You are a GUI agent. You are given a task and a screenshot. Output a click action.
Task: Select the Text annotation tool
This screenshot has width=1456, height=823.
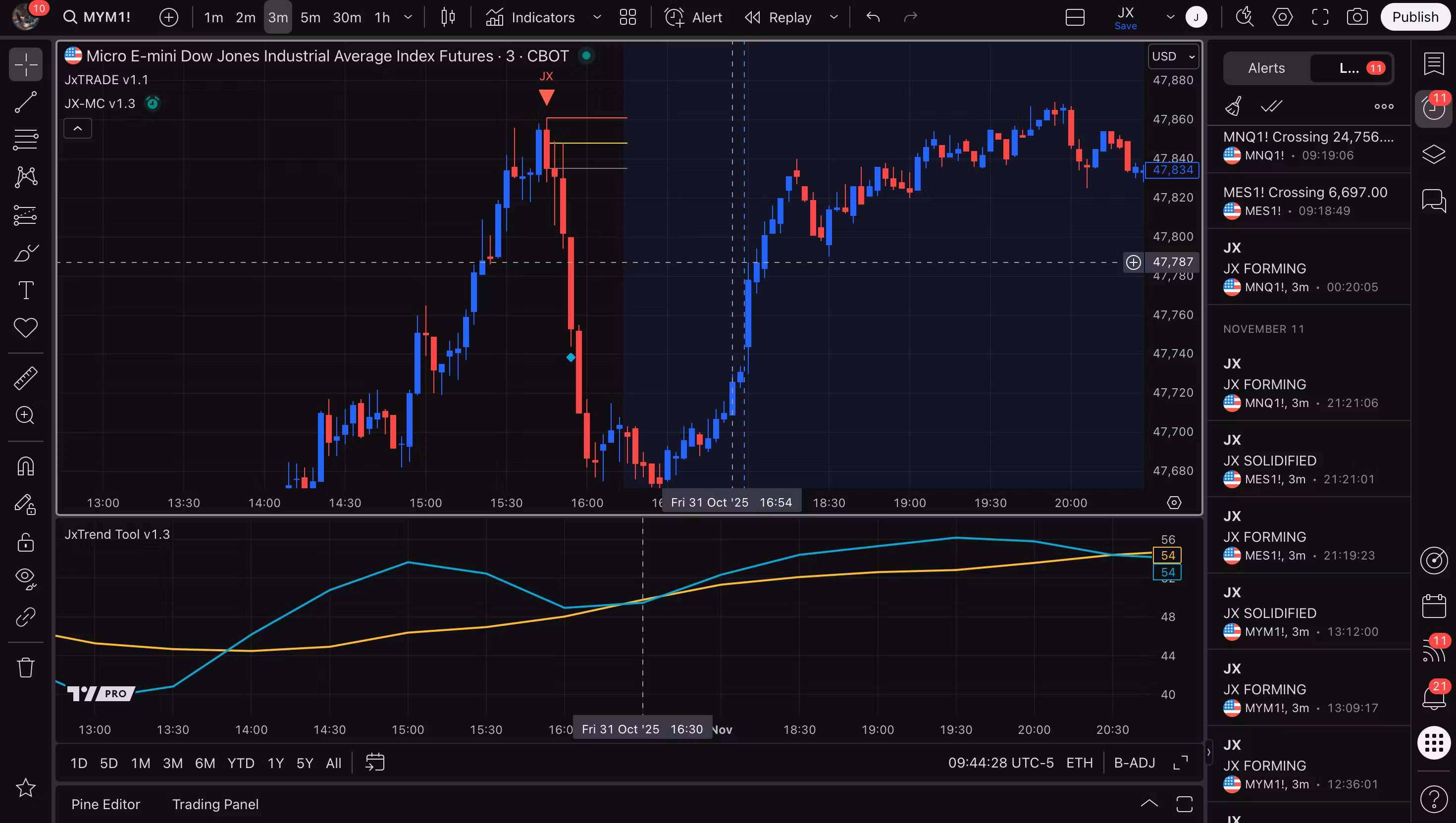coord(25,291)
